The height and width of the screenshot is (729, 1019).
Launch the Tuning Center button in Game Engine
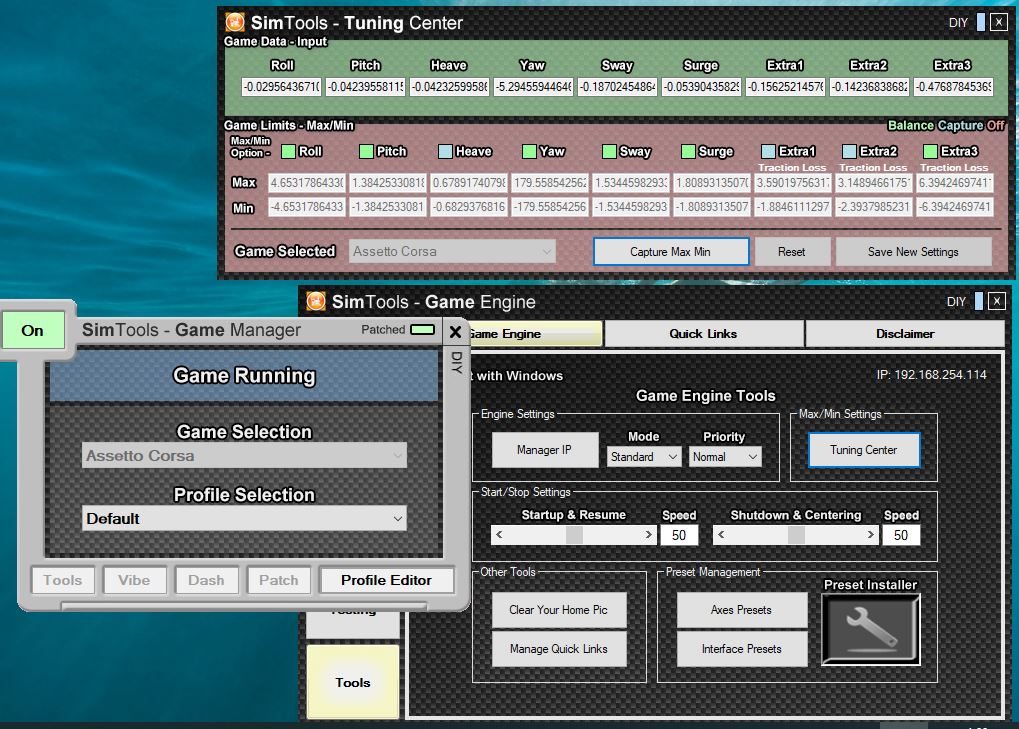tap(864, 450)
